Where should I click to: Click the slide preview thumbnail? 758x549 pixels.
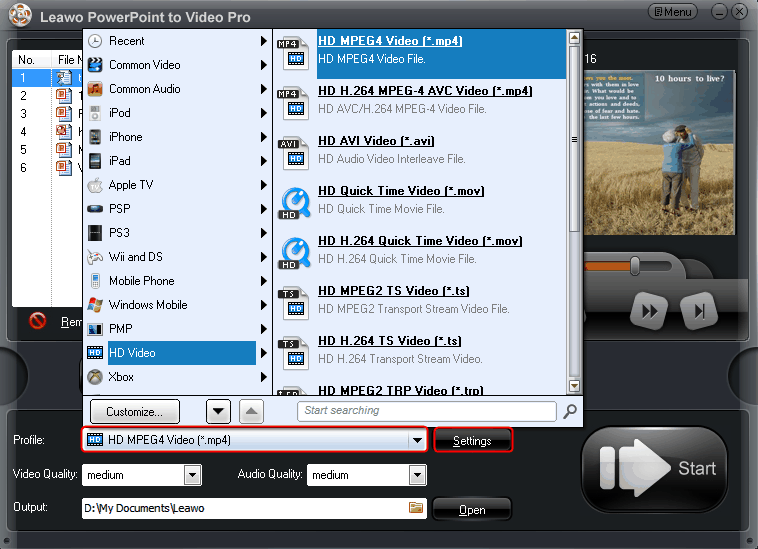[659, 153]
